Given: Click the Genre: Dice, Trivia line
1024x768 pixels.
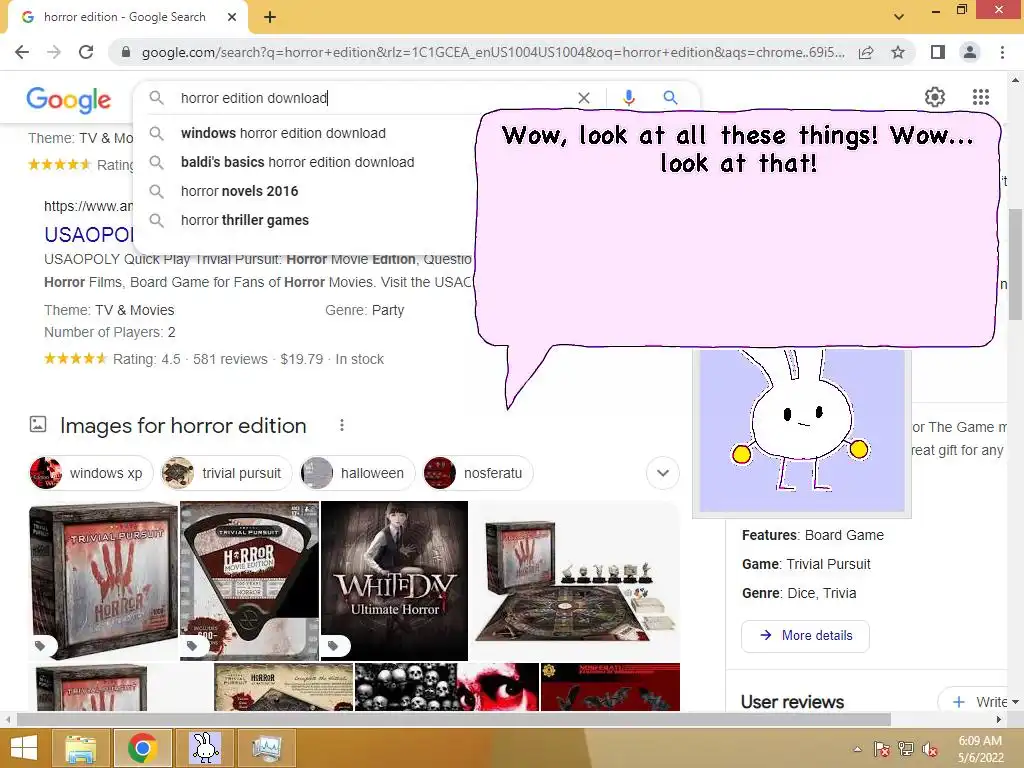Looking at the screenshot, I should [799, 593].
